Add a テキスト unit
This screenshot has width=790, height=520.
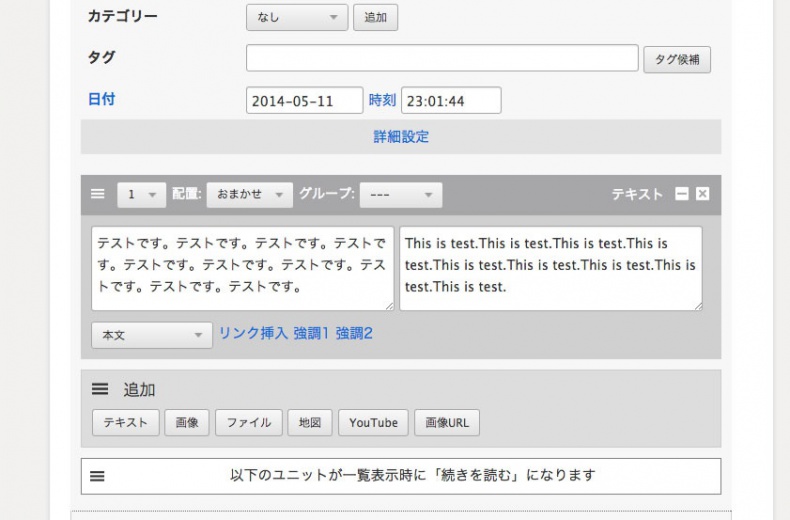point(126,423)
